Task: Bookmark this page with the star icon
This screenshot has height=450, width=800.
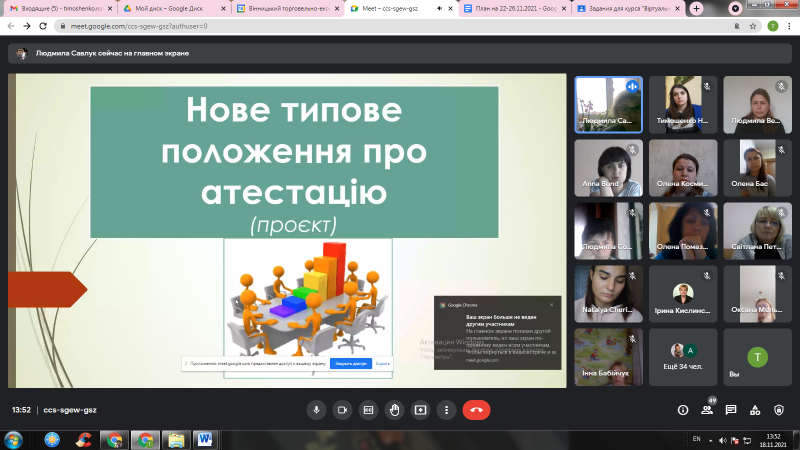Action: click(753, 26)
